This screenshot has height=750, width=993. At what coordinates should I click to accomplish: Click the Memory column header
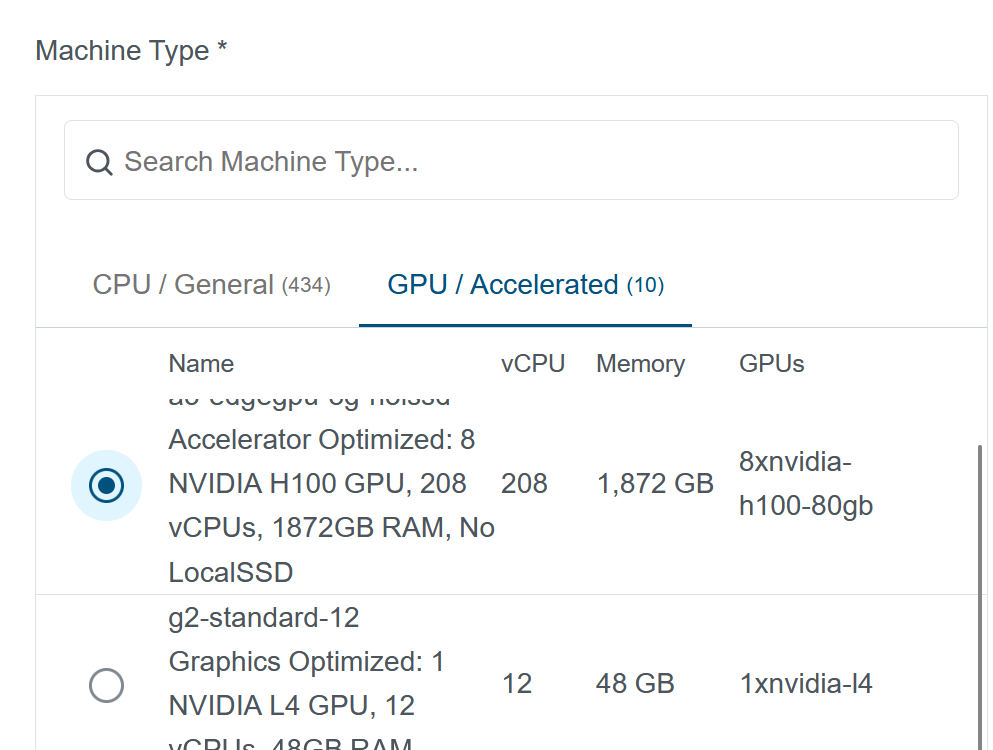640,364
